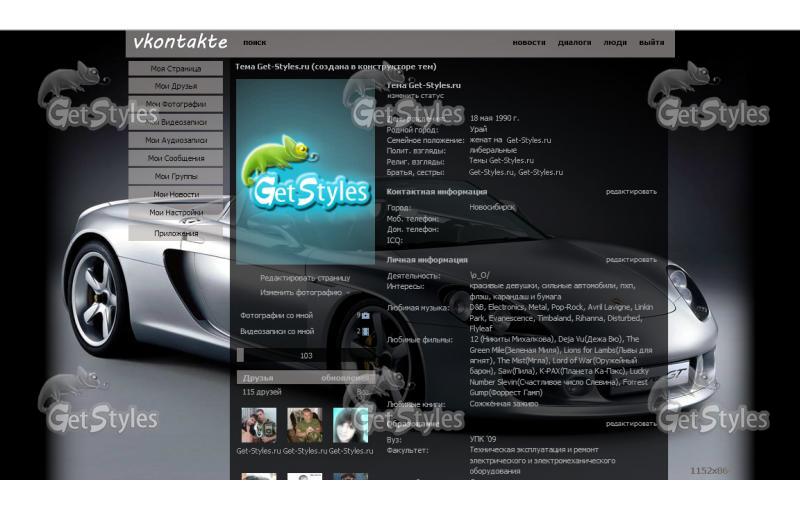Click birthday text 18 мая 1990 г.

tap(494, 118)
